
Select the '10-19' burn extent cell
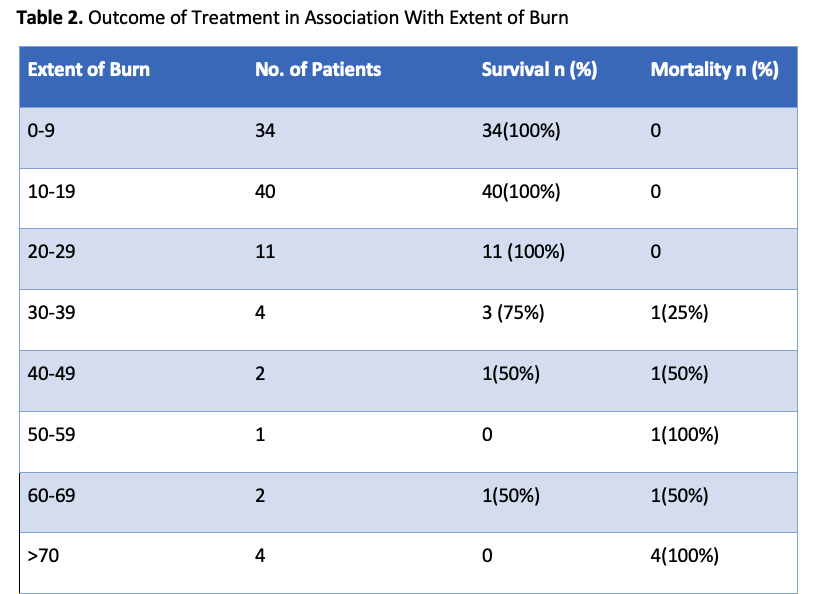click(x=50, y=191)
